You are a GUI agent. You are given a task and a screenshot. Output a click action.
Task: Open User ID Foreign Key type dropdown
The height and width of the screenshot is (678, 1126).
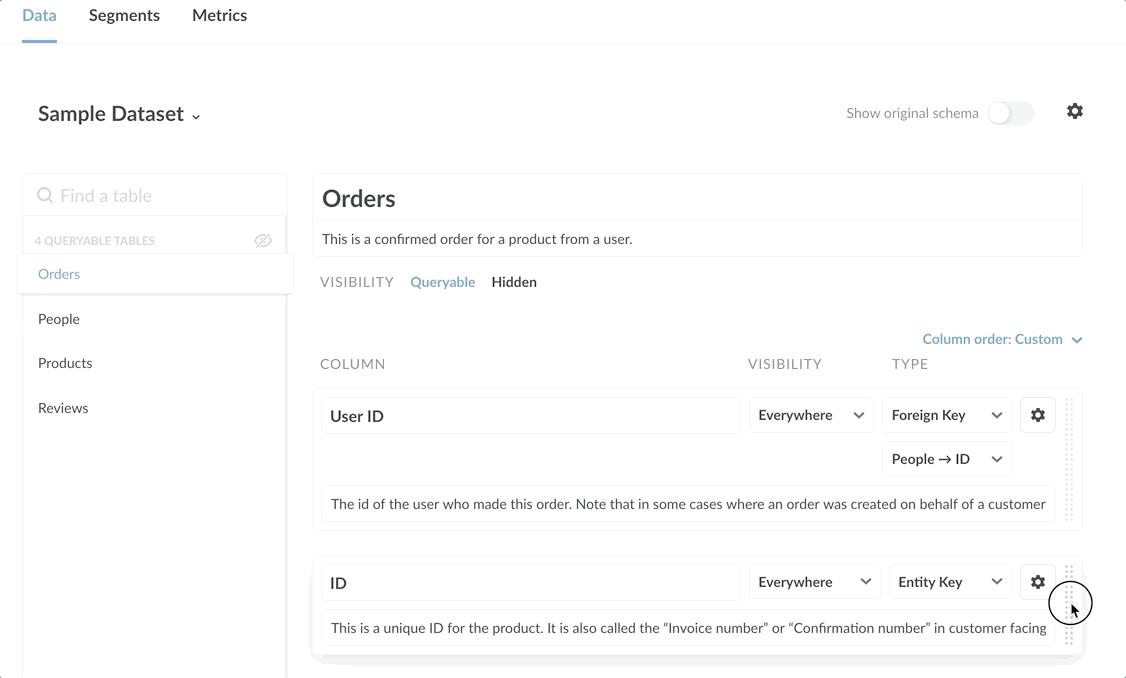(946, 415)
